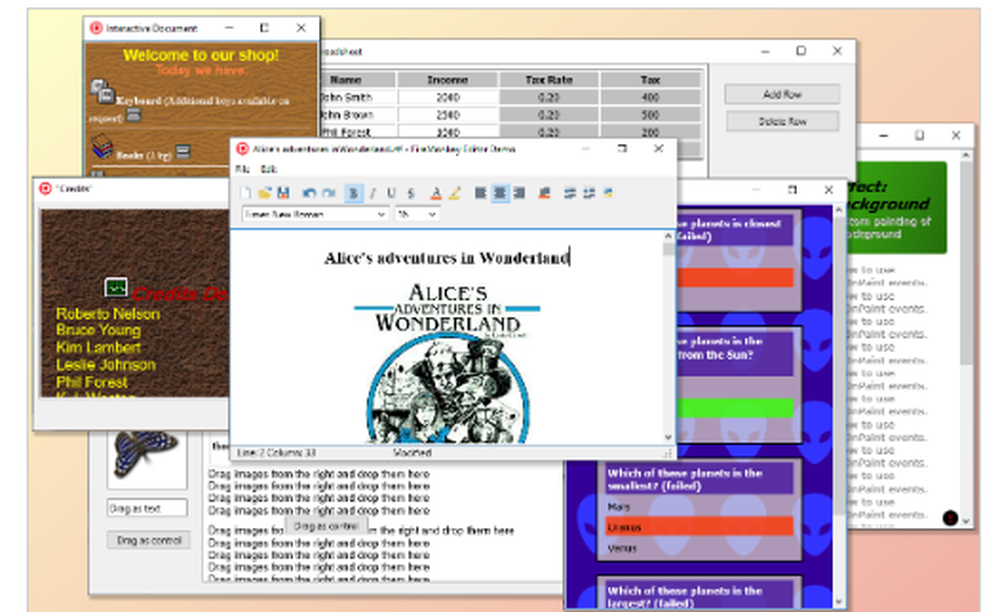Click the first of the two list icons
The image size is (1000, 612).
[x=570, y=193]
